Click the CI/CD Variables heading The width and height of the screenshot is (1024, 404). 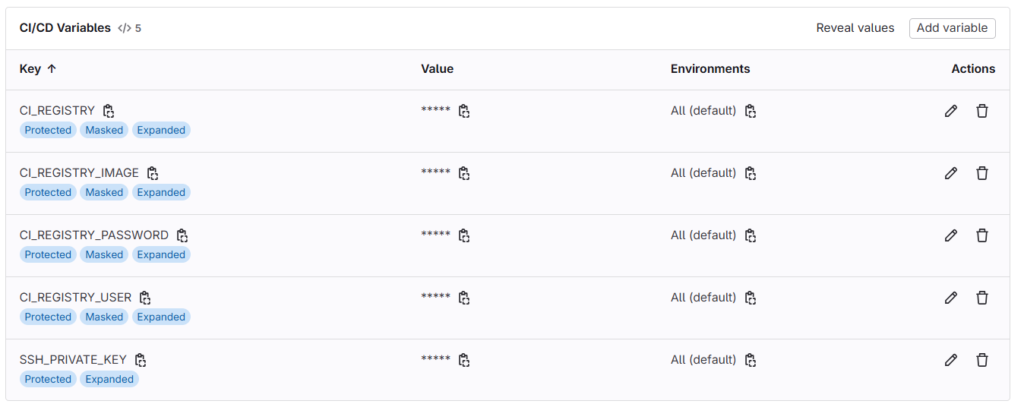coord(65,28)
